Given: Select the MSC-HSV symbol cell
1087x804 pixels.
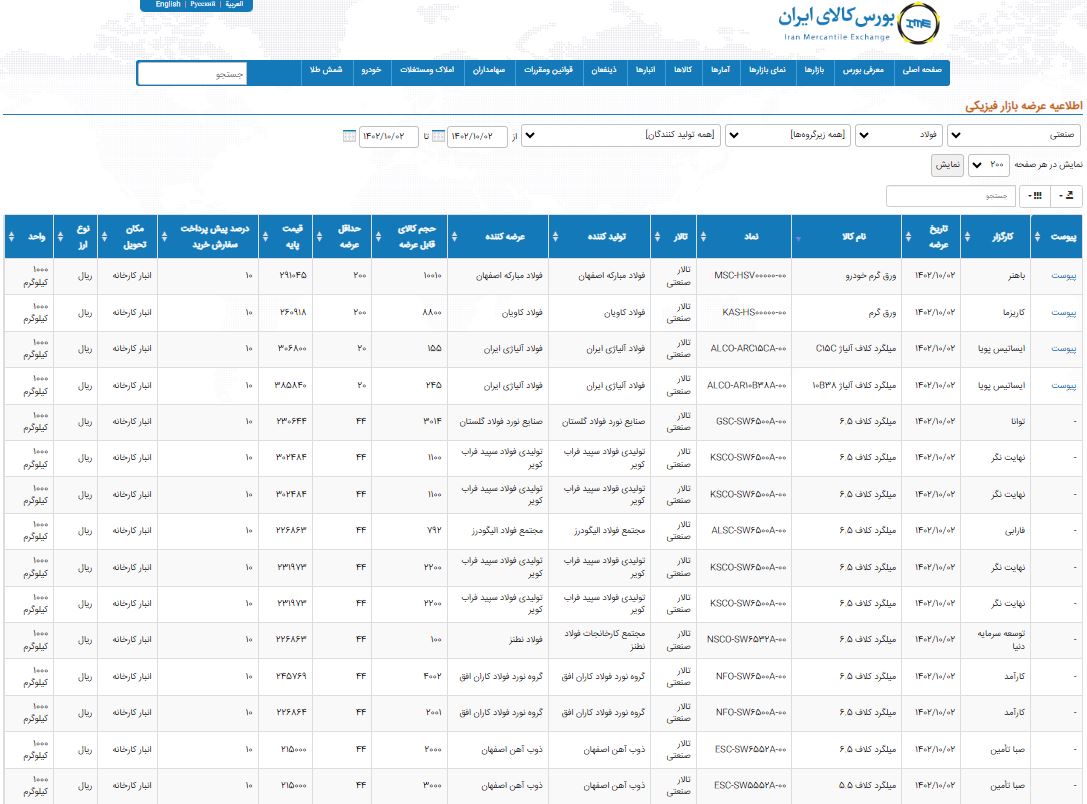Looking at the screenshot, I should tap(743, 276).
